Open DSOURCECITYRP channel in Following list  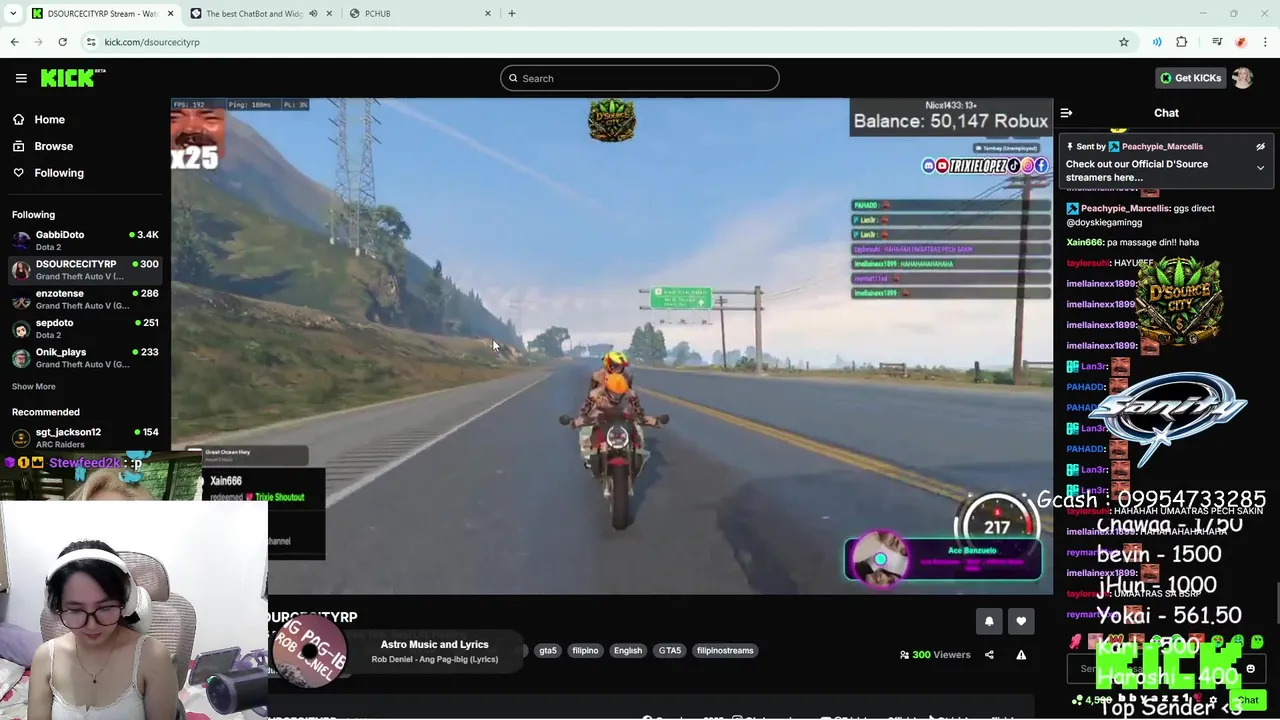85,269
